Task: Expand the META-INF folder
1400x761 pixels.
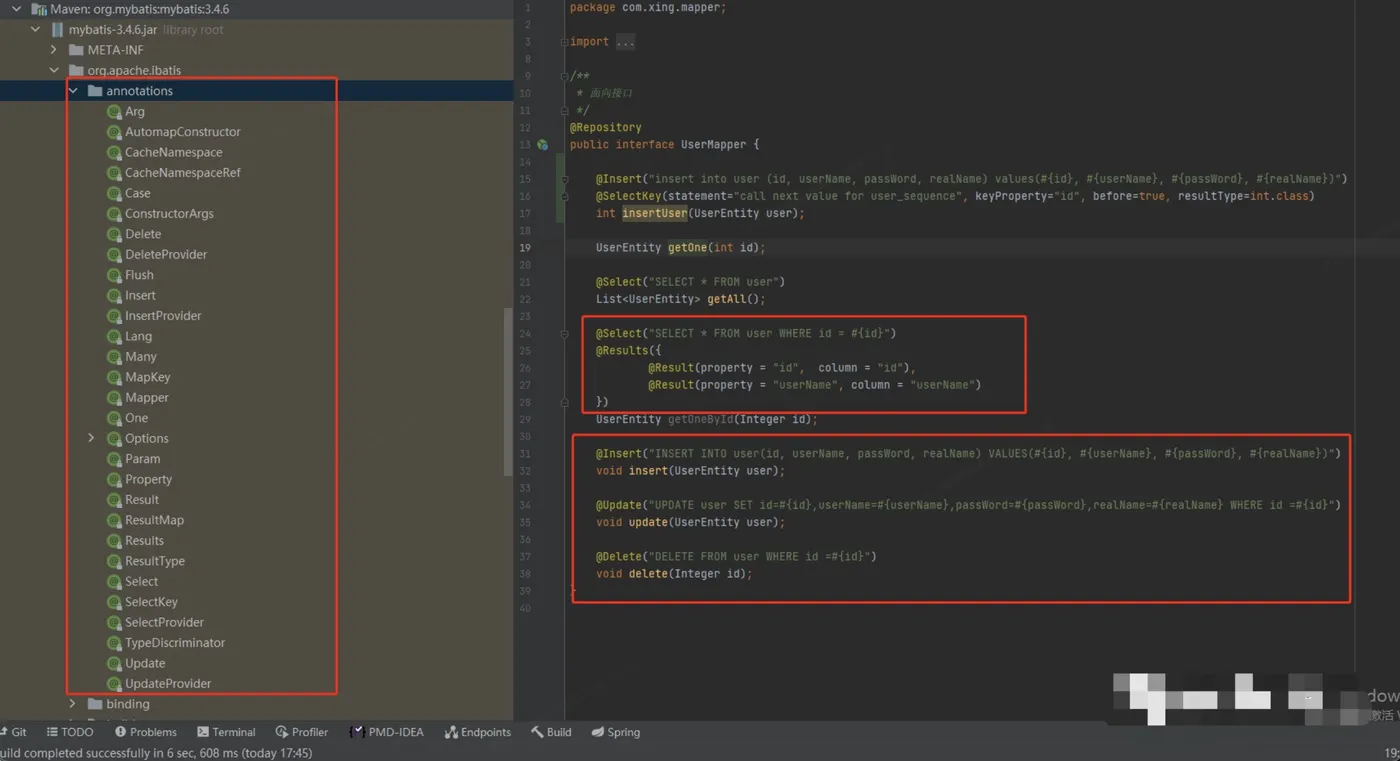Action: [54, 50]
